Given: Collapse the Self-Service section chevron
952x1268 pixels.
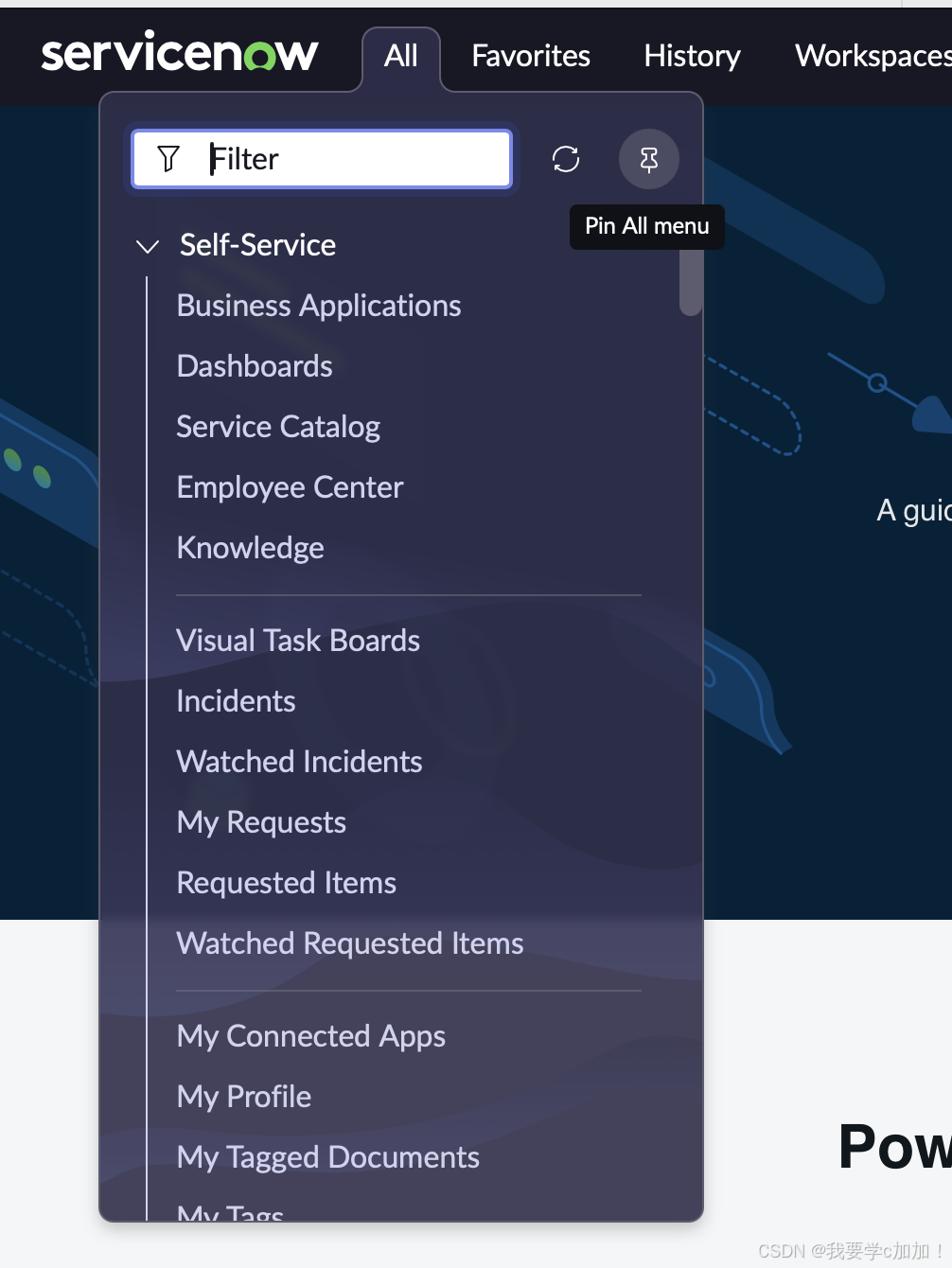Looking at the screenshot, I should 148,247.
